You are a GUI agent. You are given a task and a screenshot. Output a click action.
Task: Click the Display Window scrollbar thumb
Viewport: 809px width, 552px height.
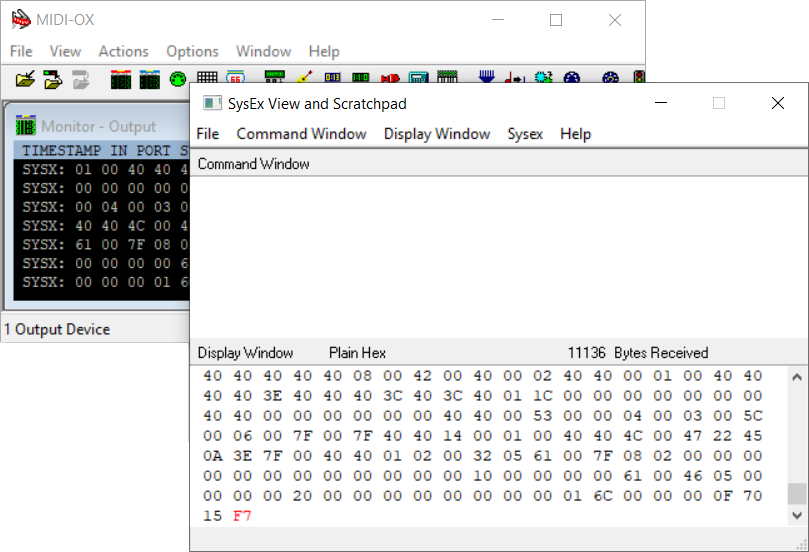[x=797, y=493]
